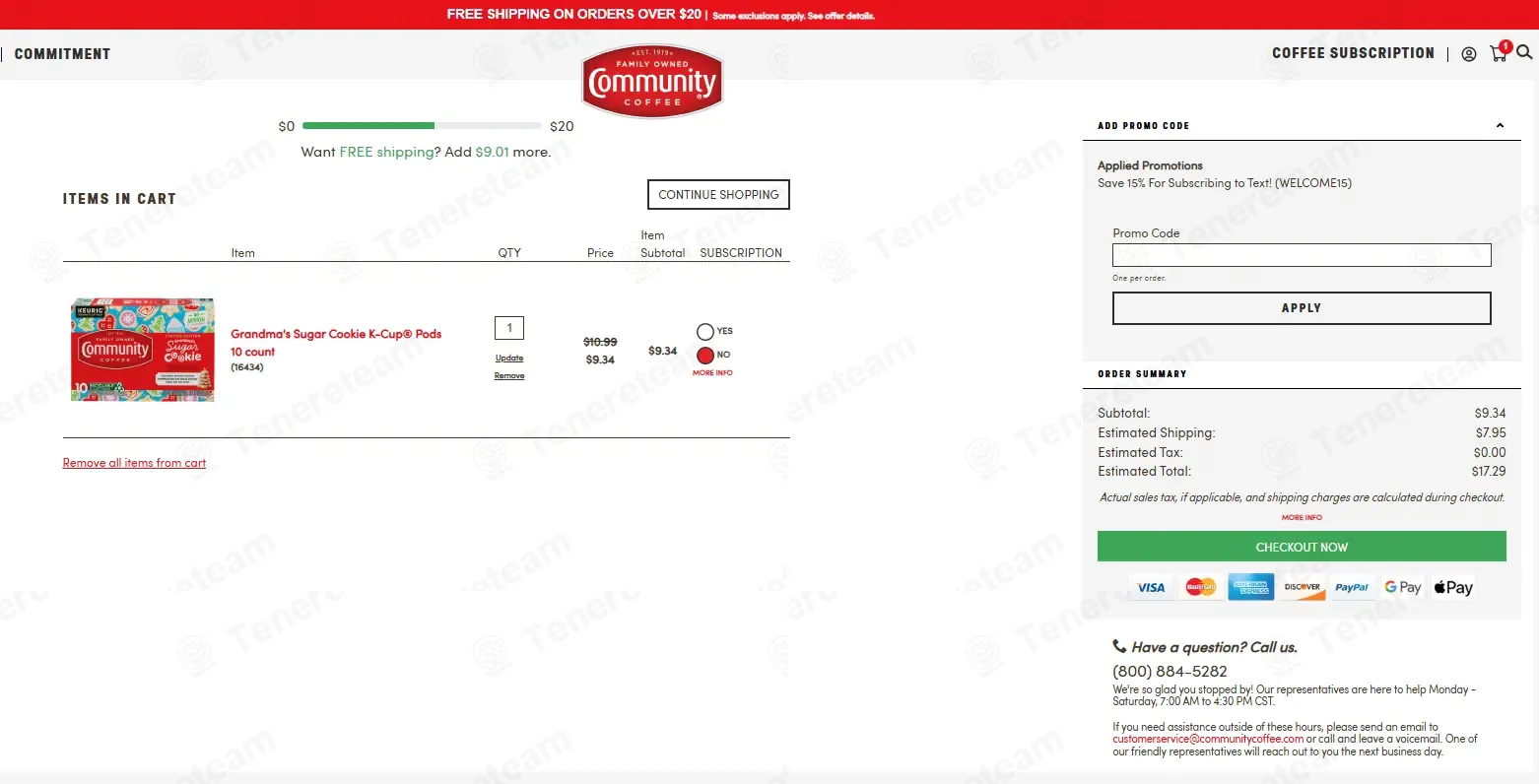Click Remove all items from cart
This screenshot has width=1539, height=784.
click(x=134, y=463)
